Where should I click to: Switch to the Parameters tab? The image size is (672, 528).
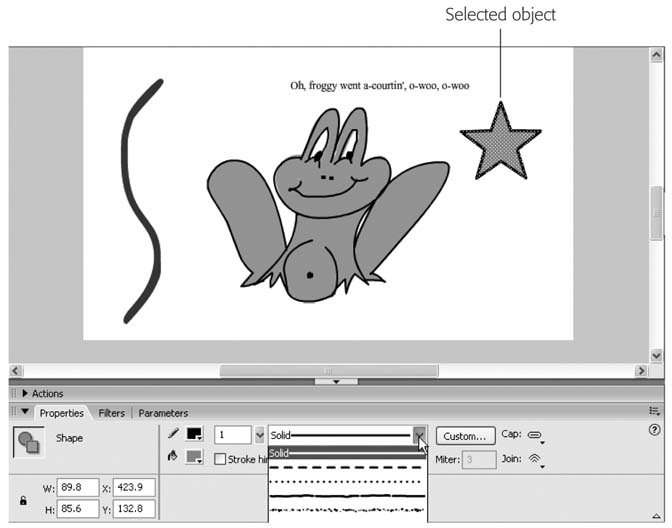click(x=163, y=413)
